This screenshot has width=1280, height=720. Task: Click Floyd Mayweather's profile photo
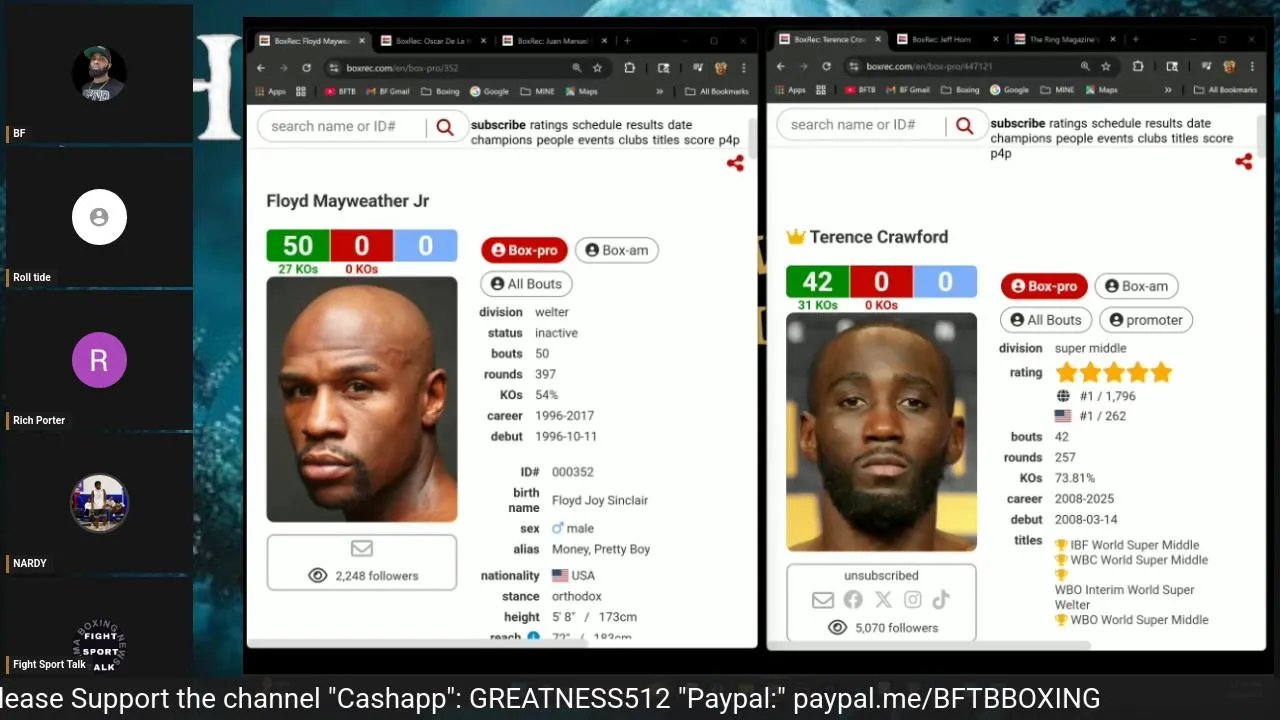point(362,399)
